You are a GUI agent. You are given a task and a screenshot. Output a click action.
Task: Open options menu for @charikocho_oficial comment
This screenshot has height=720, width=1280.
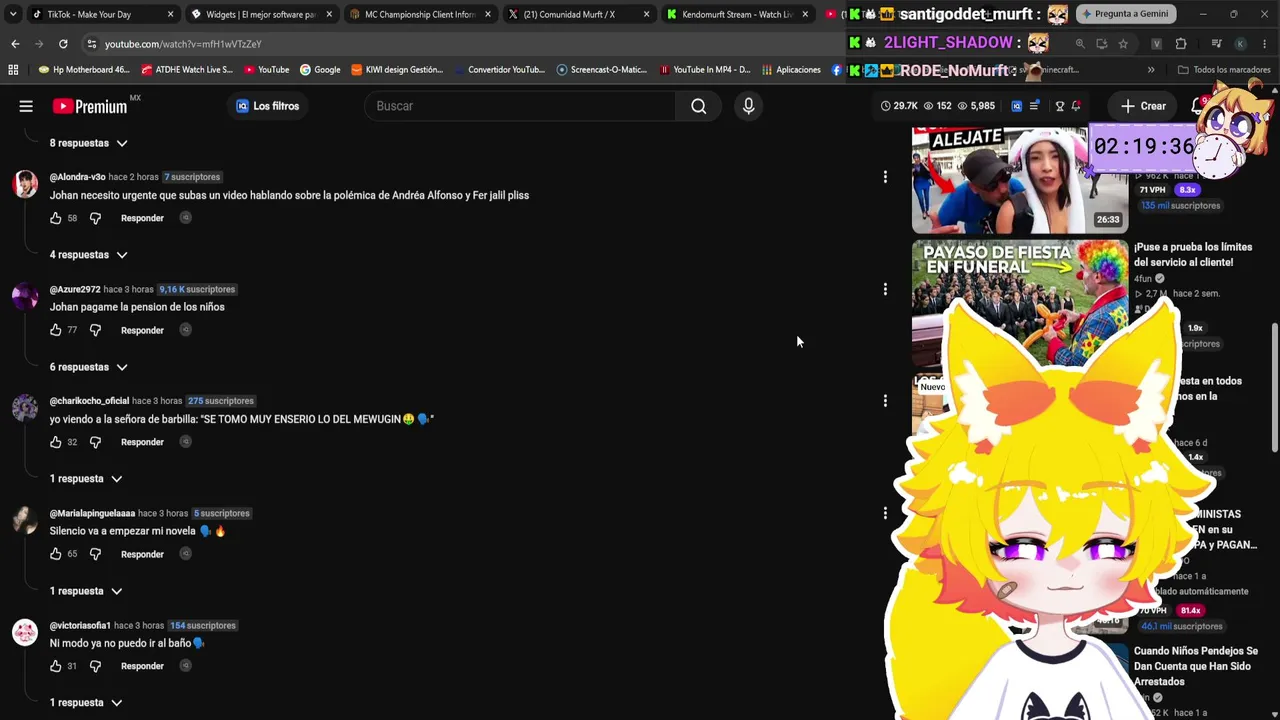(x=885, y=401)
